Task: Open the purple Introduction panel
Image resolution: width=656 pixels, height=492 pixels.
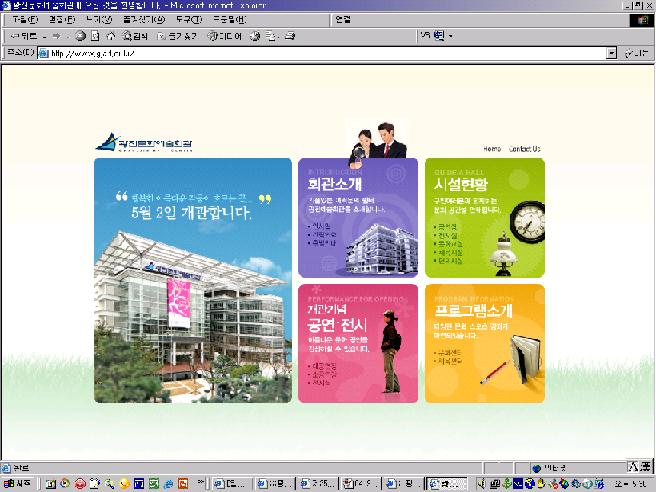Action: coord(358,218)
